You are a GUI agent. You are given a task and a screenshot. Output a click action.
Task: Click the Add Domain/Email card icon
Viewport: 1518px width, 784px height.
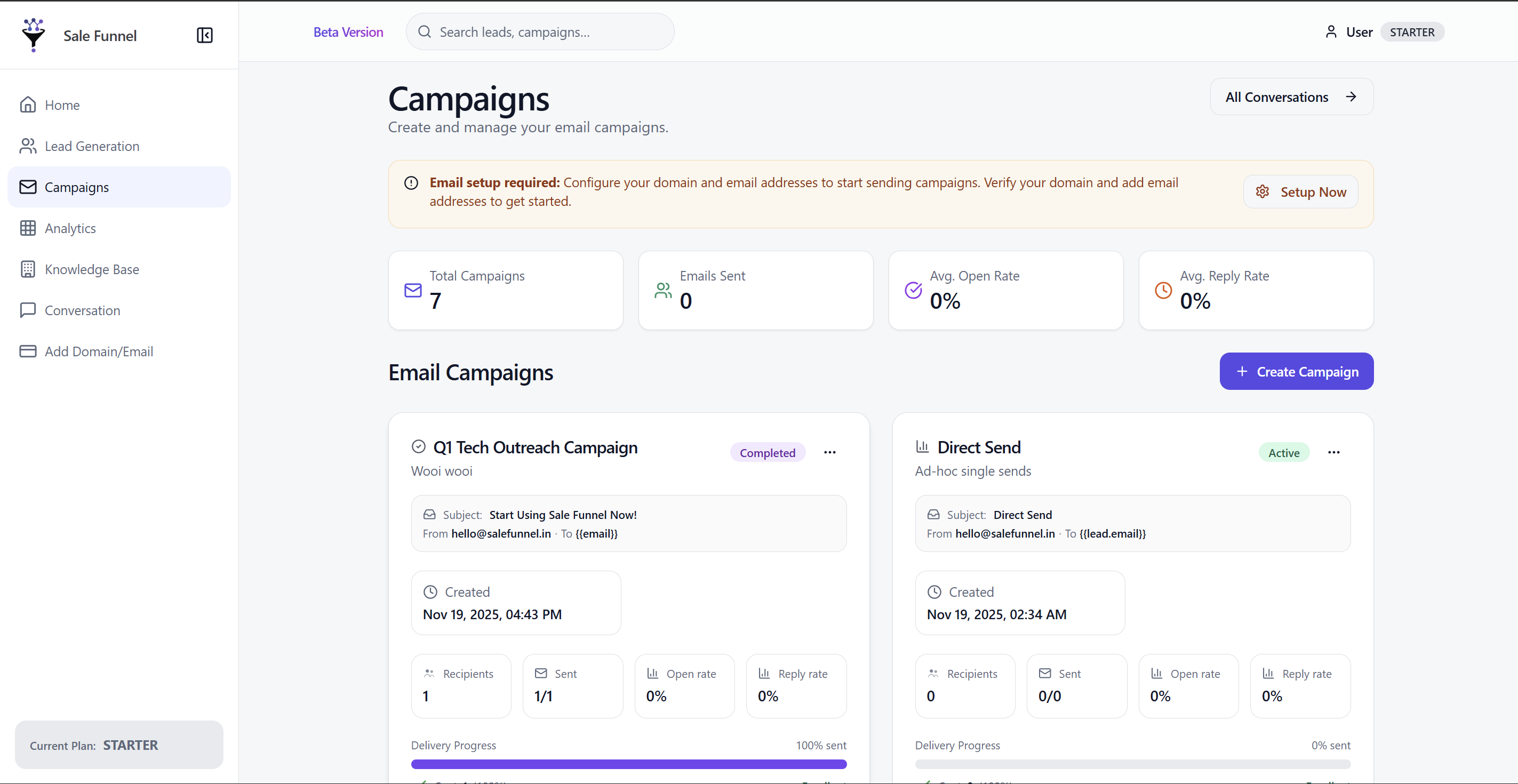click(28, 351)
